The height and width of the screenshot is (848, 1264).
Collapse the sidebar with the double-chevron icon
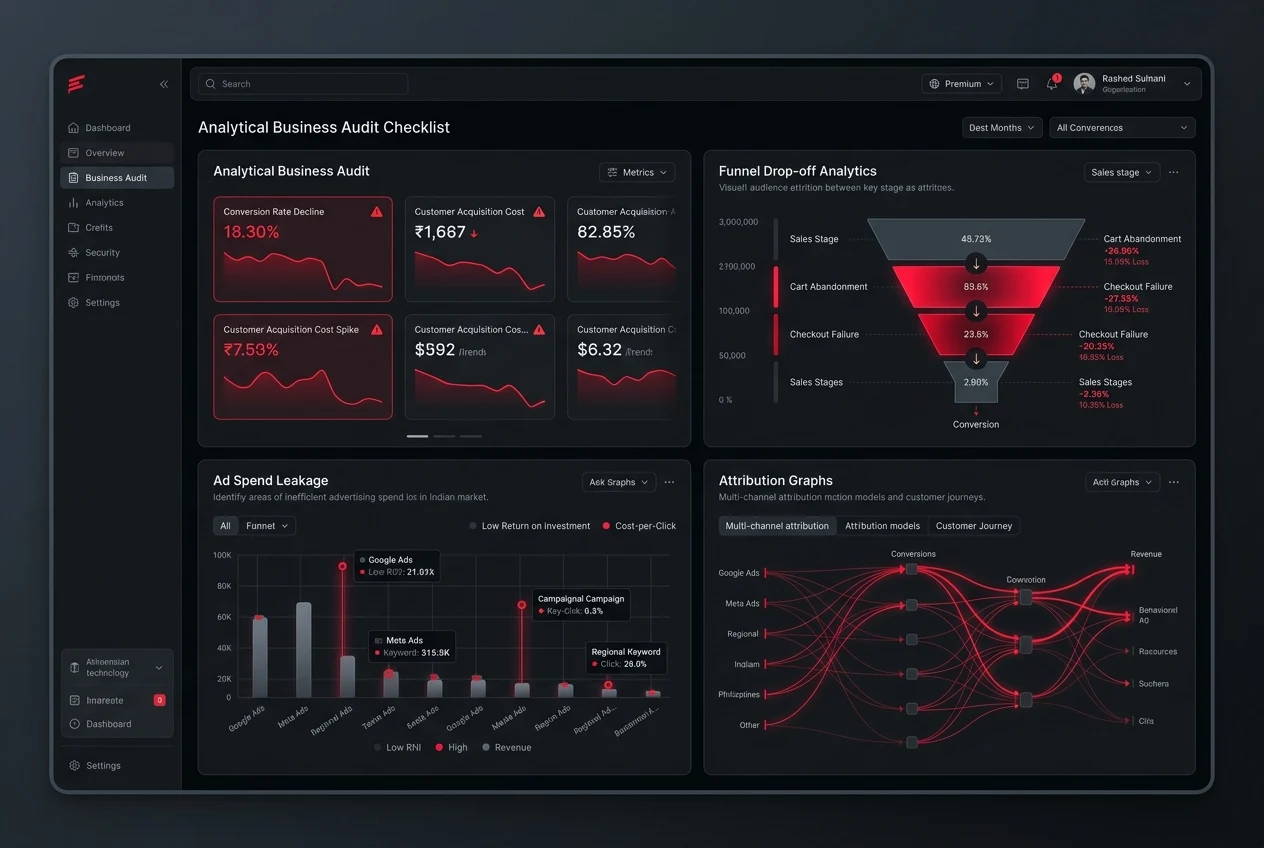[164, 85]
